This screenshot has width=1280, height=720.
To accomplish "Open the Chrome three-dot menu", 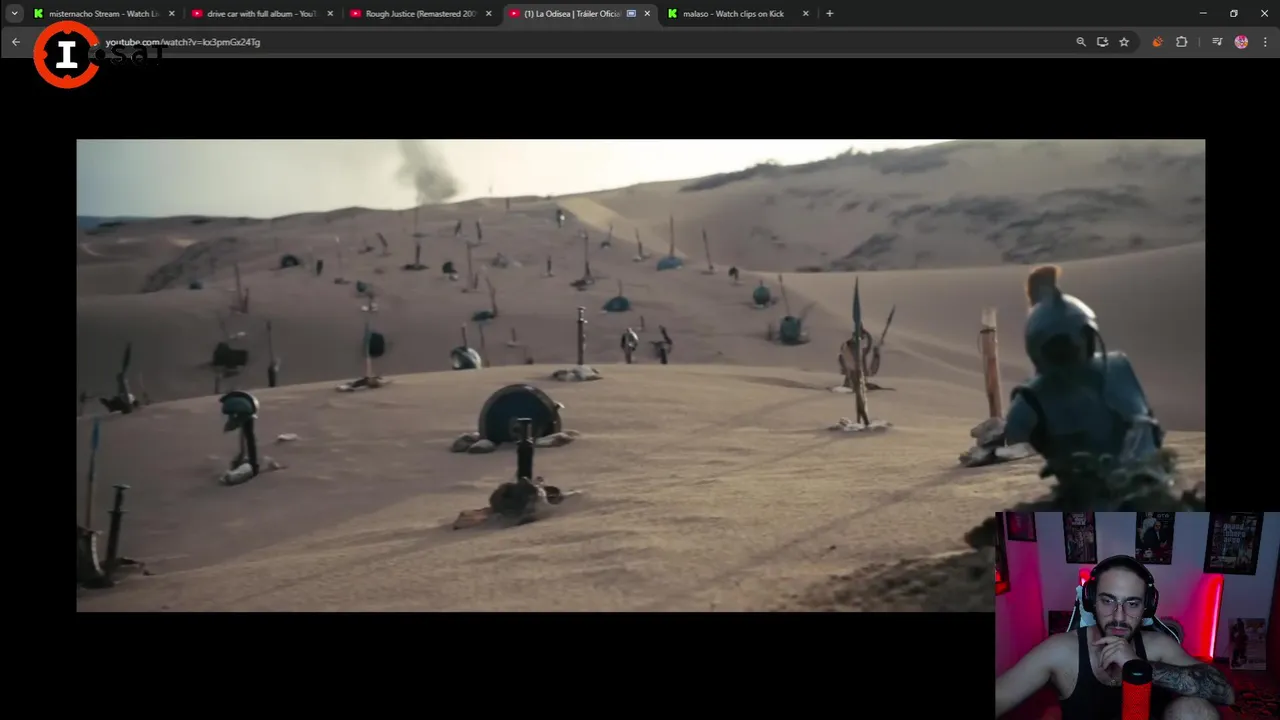I will (x=1265, y=42).
